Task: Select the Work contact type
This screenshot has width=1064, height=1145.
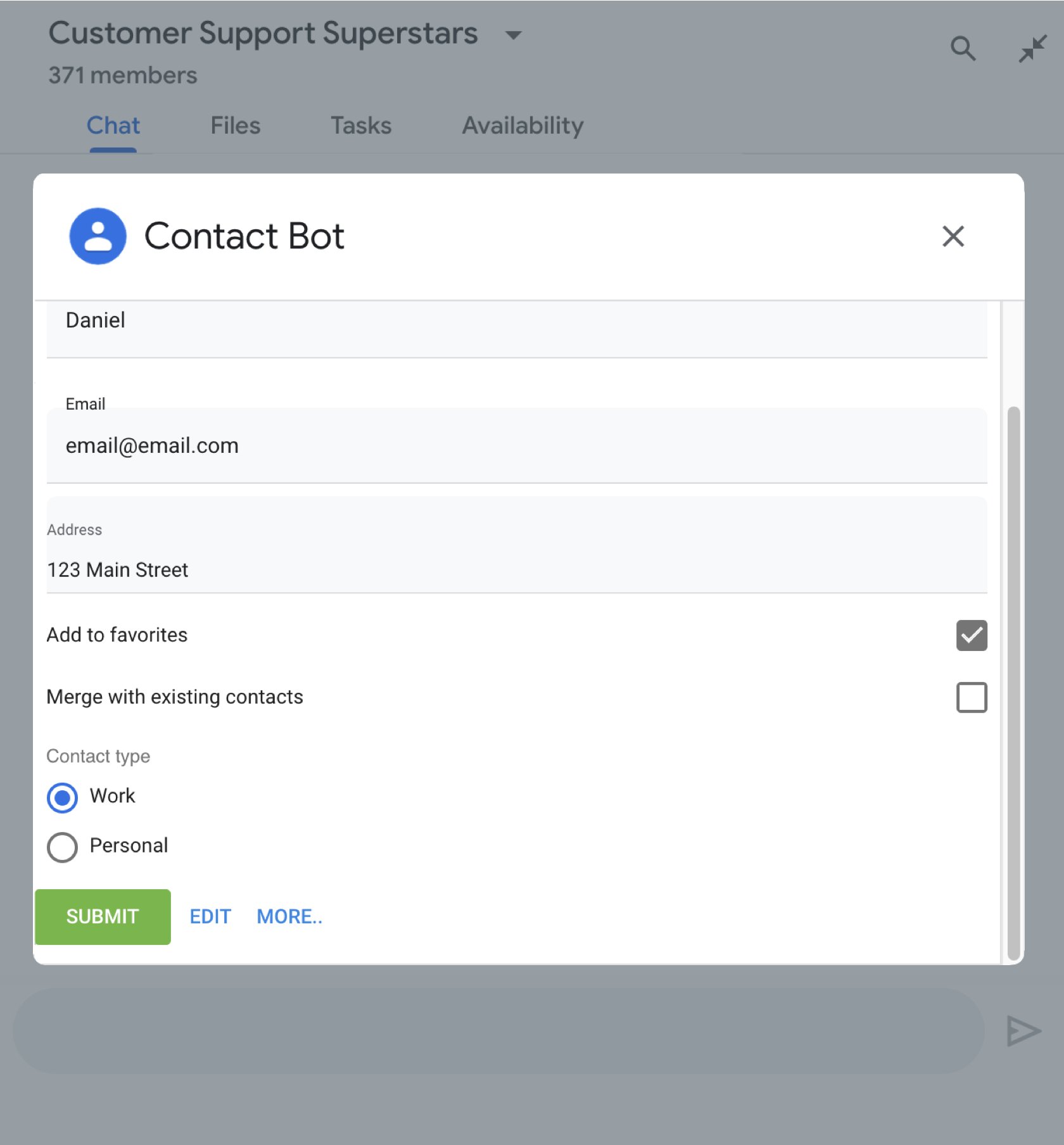Action: point(62,797)
